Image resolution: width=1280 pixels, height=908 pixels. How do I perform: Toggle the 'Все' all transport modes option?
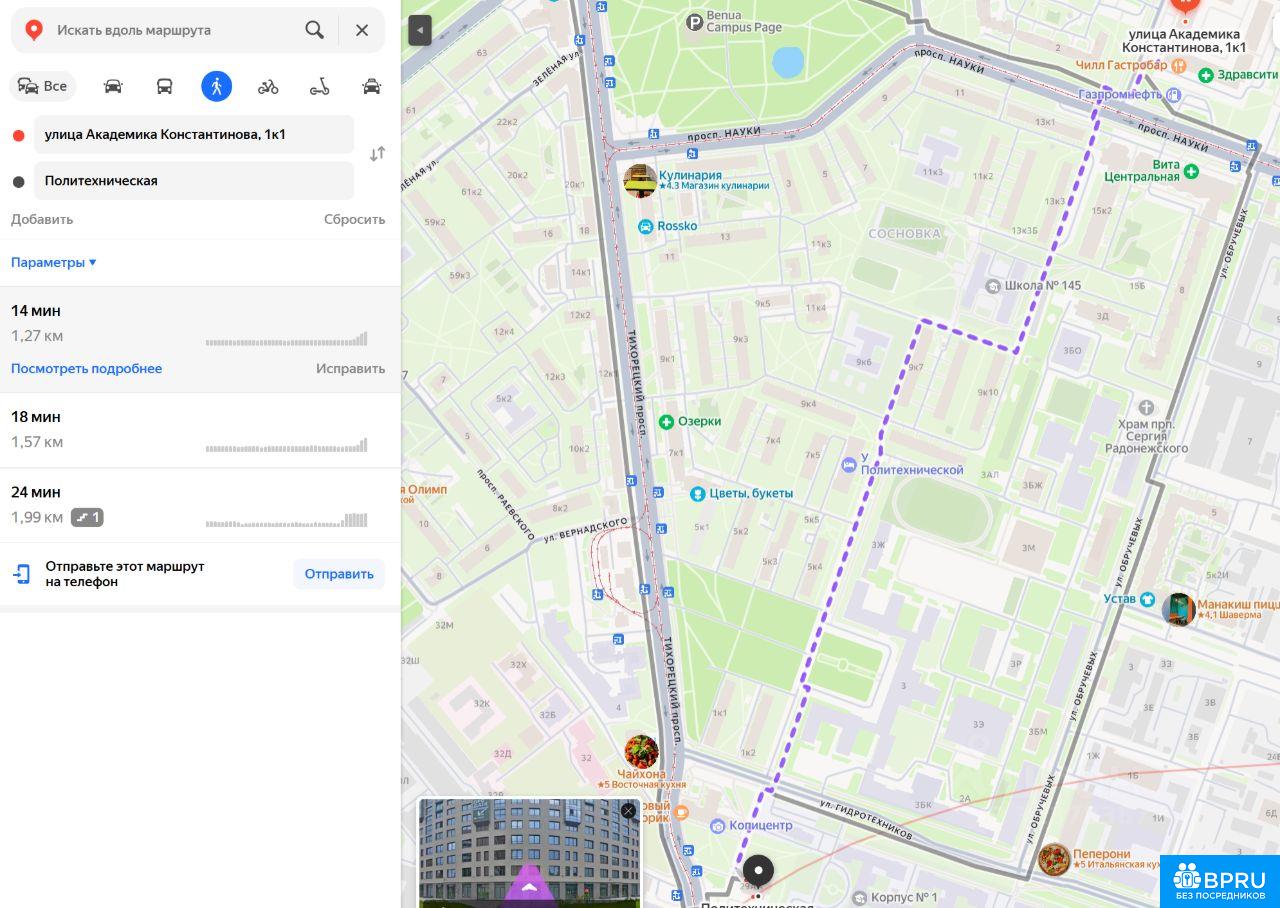click(43, 86)
